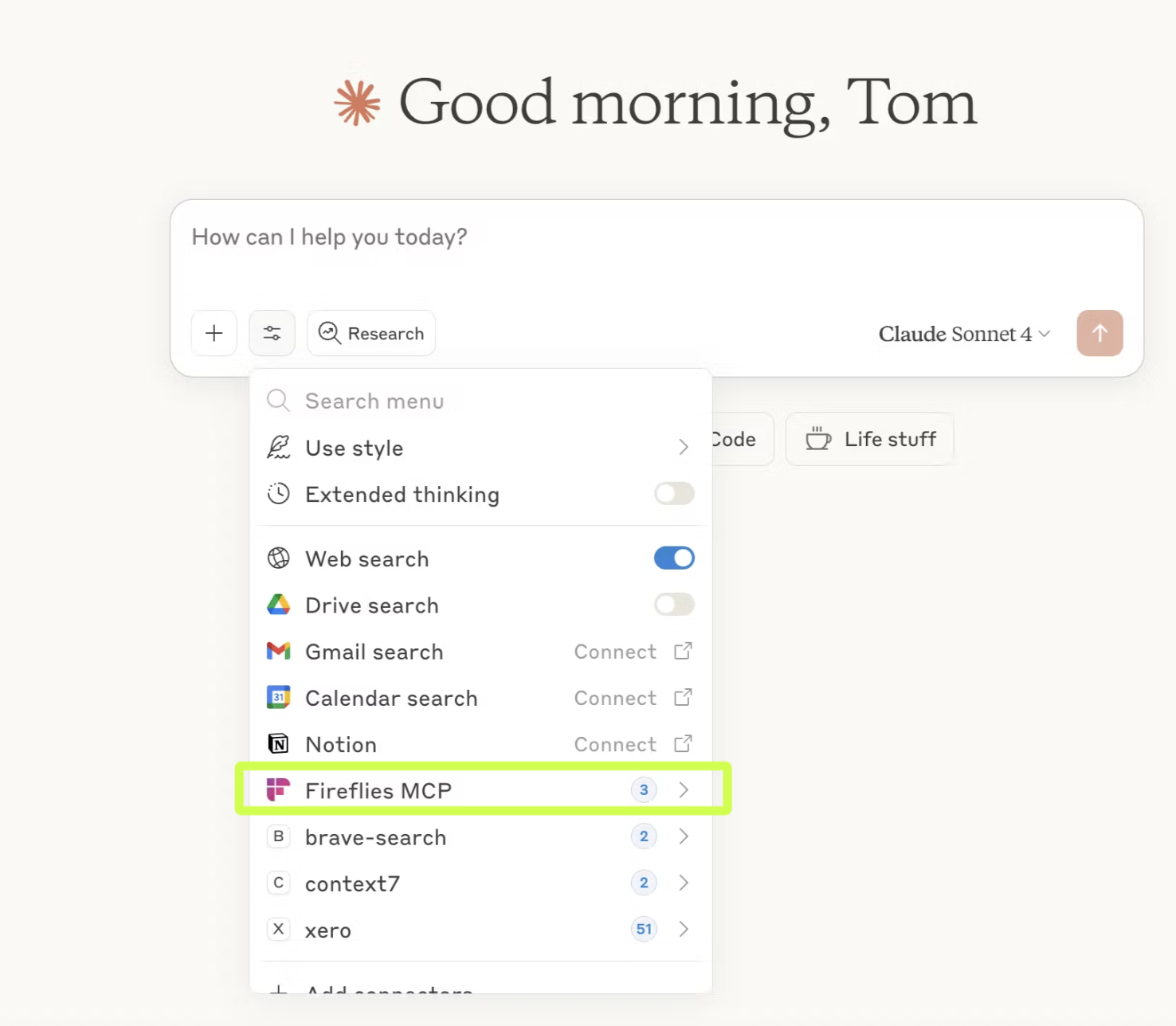Open the Use style submenu
Viewport: 1176px width, 1026px height.
click(480, 448)
